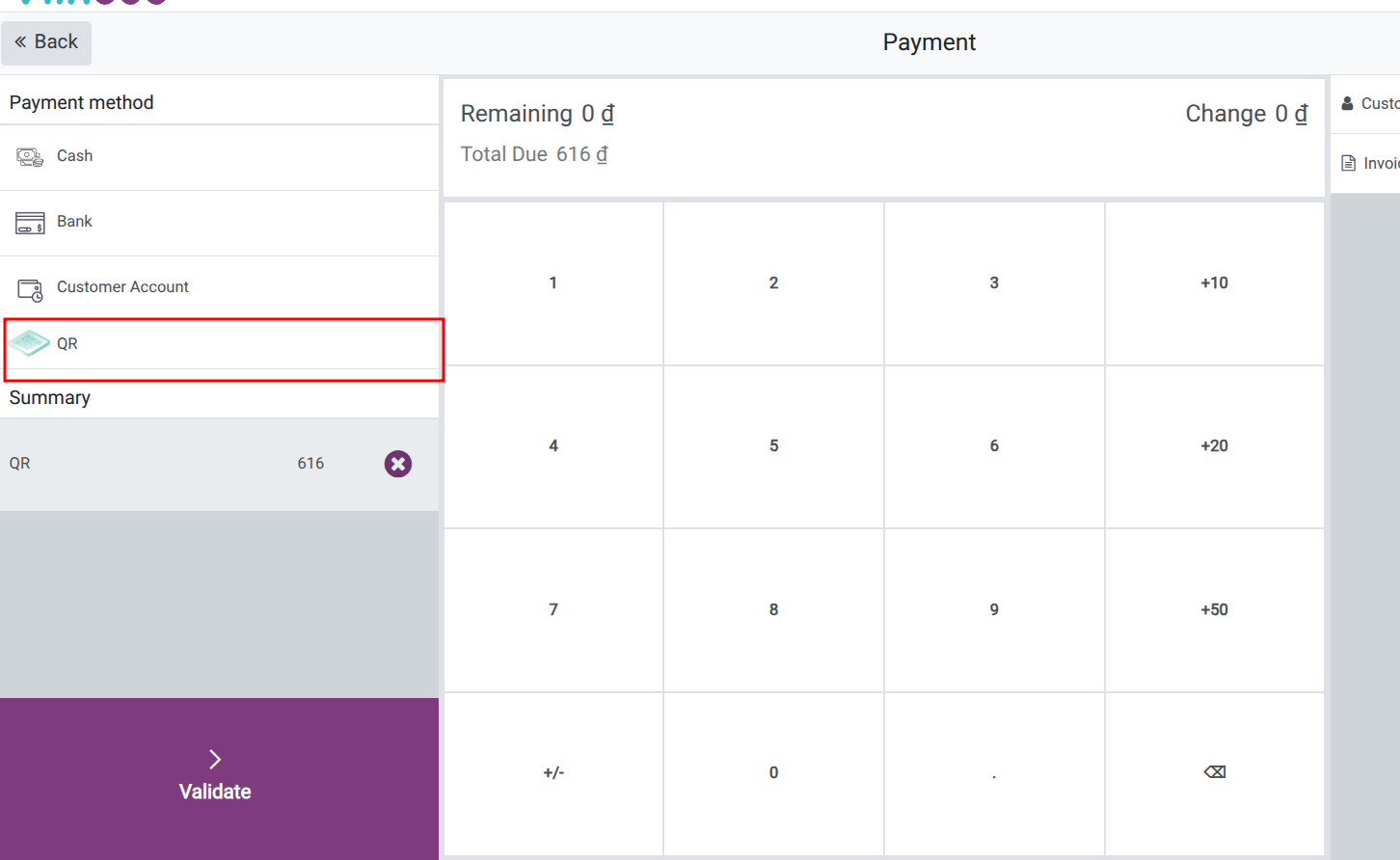Click the Validate button
The width and height of the screenshot is (1400, 860).
pyautogui.click(x=214, y=777)
